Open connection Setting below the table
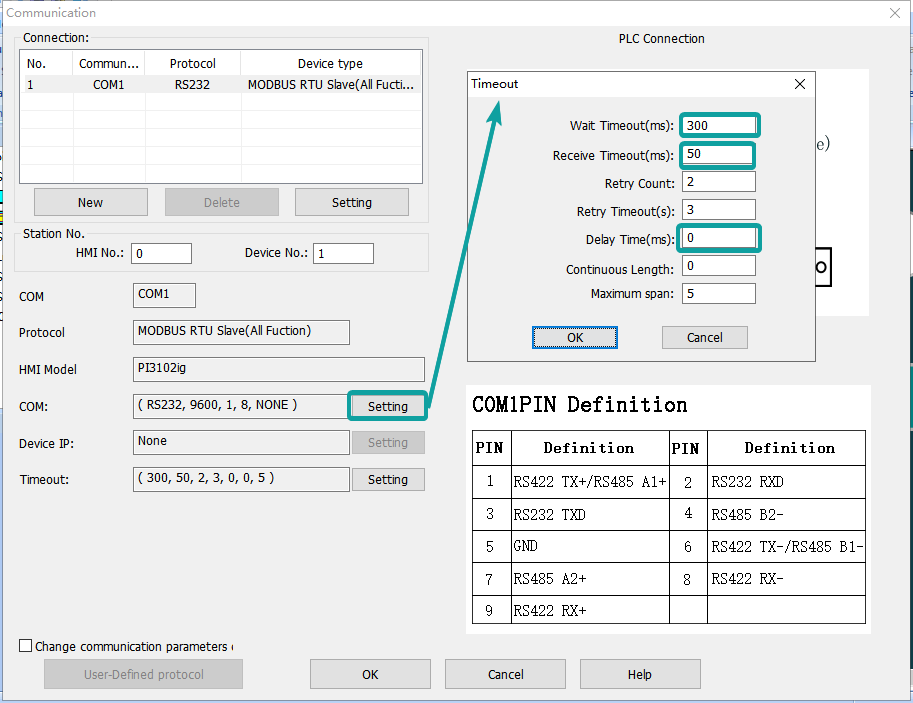The image size is (913, 703). (x=351, y=202)
